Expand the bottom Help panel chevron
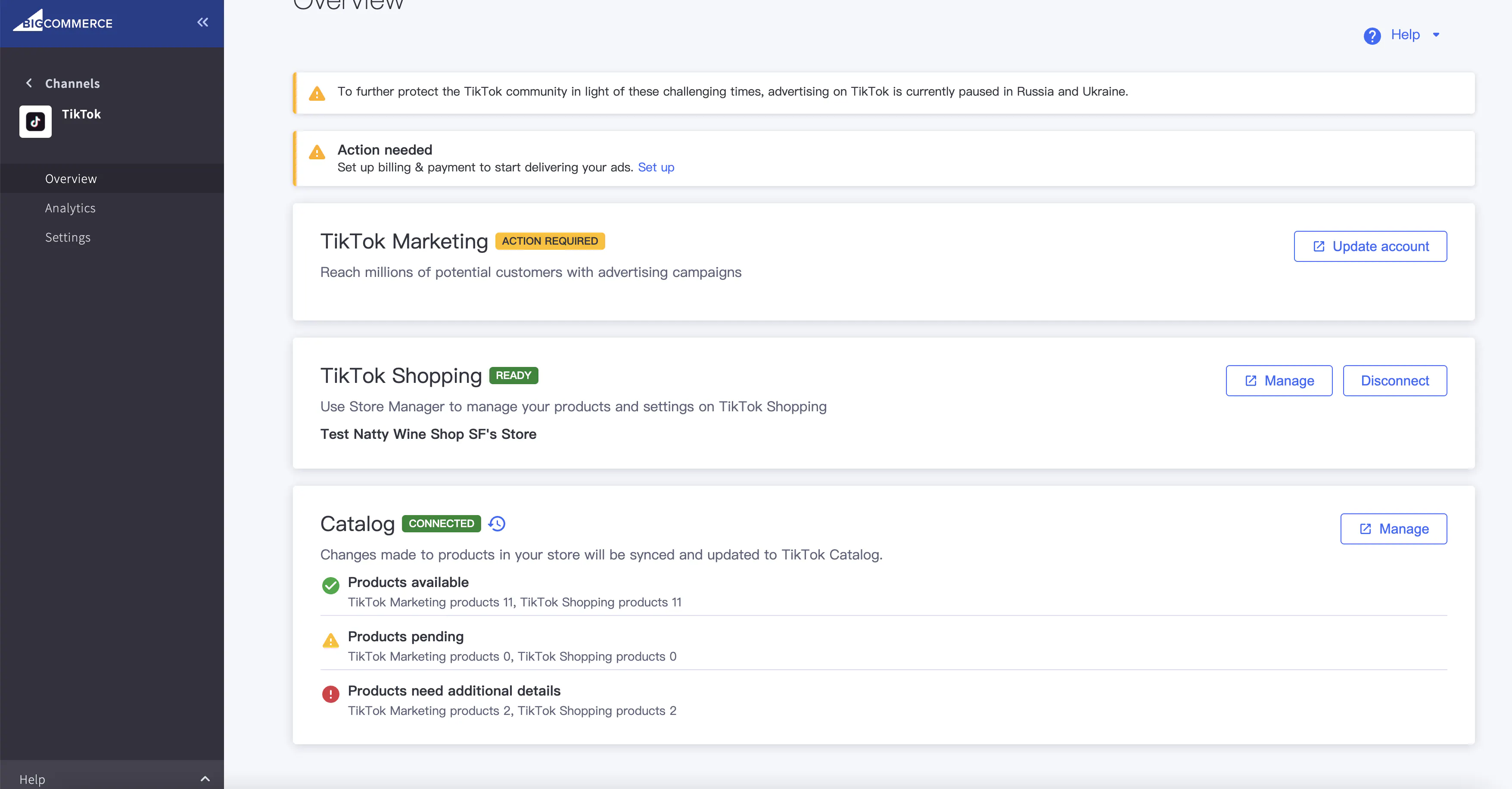This screenshot has width=1512, height=789. (x=205, y=778)
